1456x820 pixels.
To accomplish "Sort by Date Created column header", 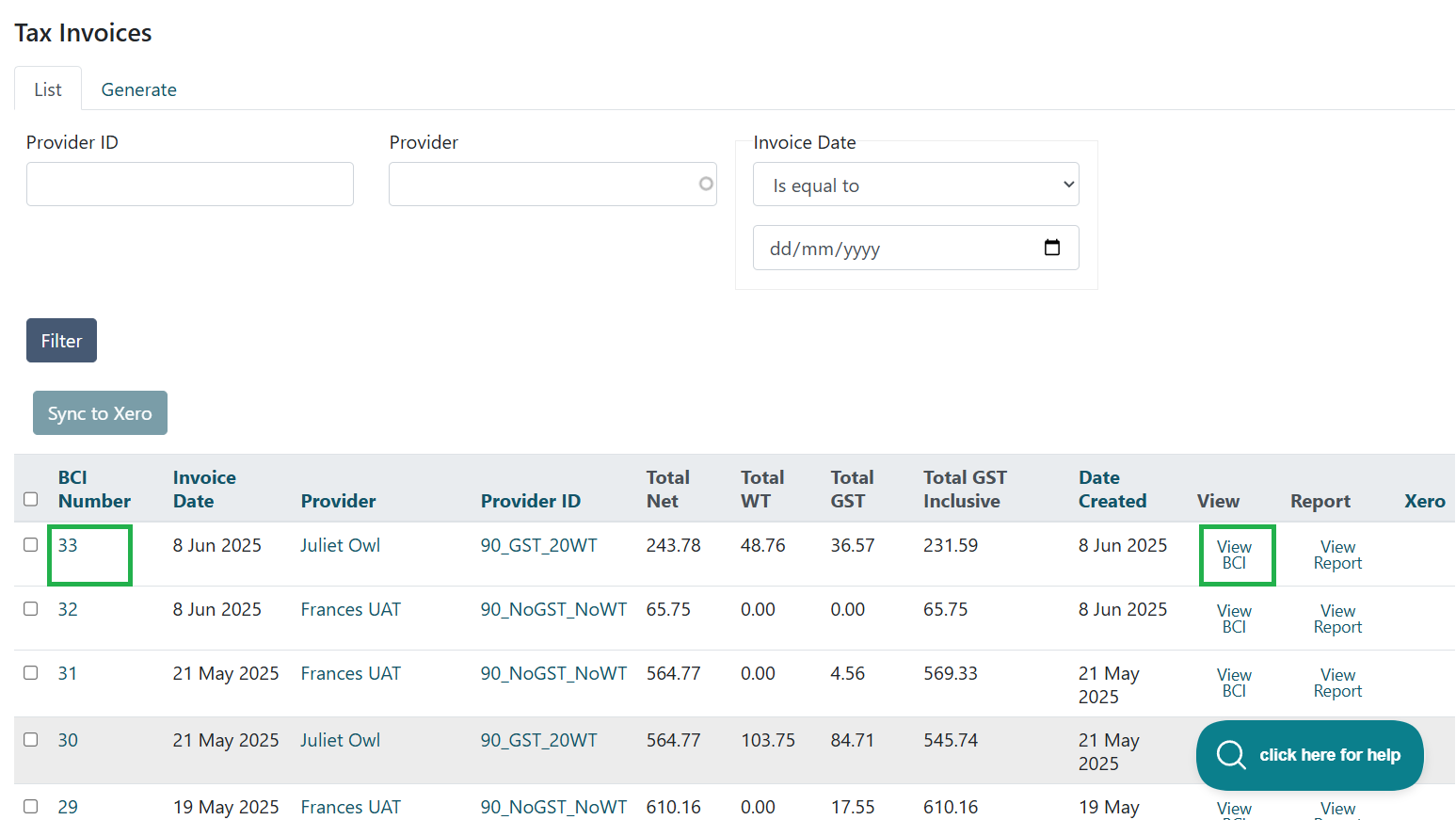I will 1112,489.
